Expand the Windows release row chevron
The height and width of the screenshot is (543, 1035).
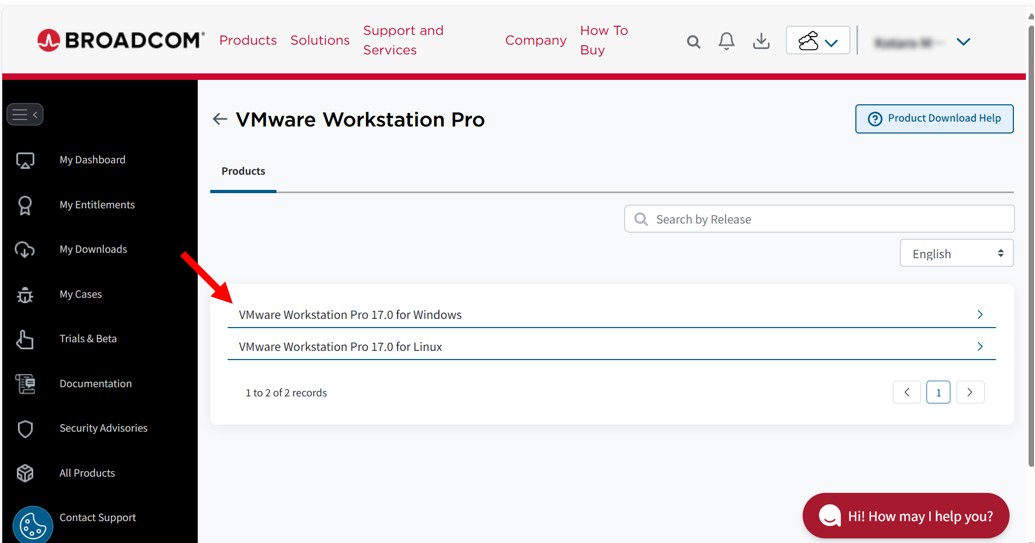click(x=980, y=315)
